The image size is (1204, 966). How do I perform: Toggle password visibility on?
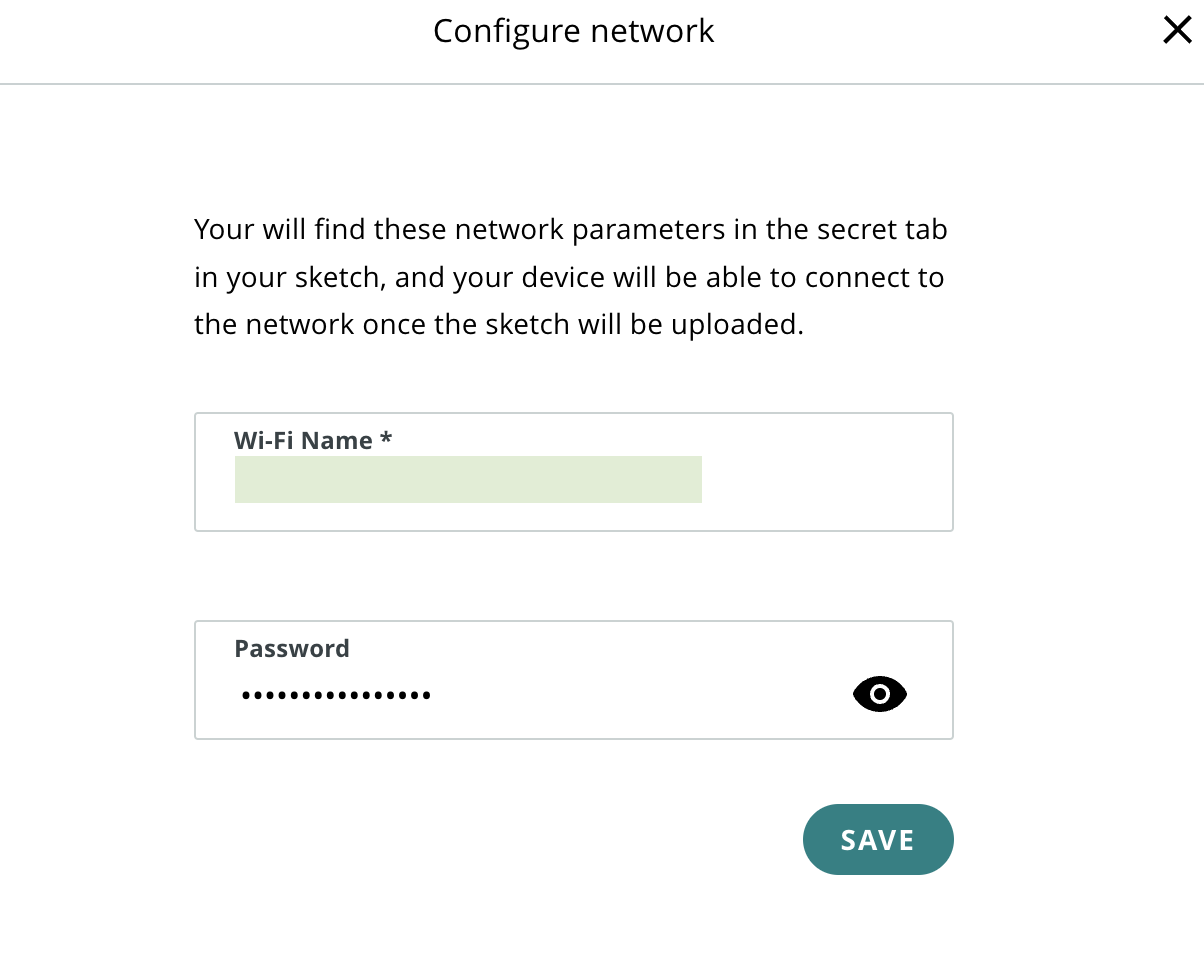pos(880,694)
